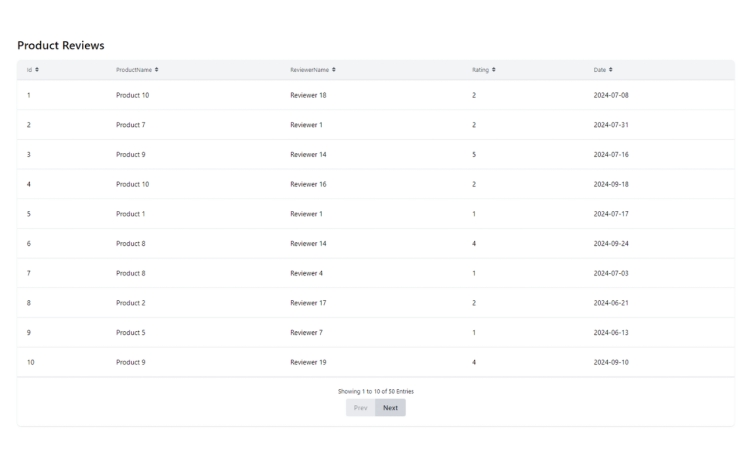
Task: Select Reviewer 17 cell
Action: pos(308,303)
